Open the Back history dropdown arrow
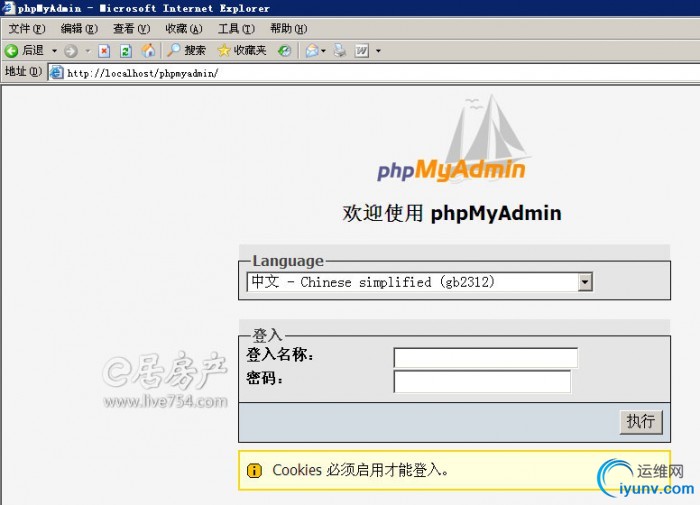The height and width of the screenshot is (505, 700). [54, 51]
